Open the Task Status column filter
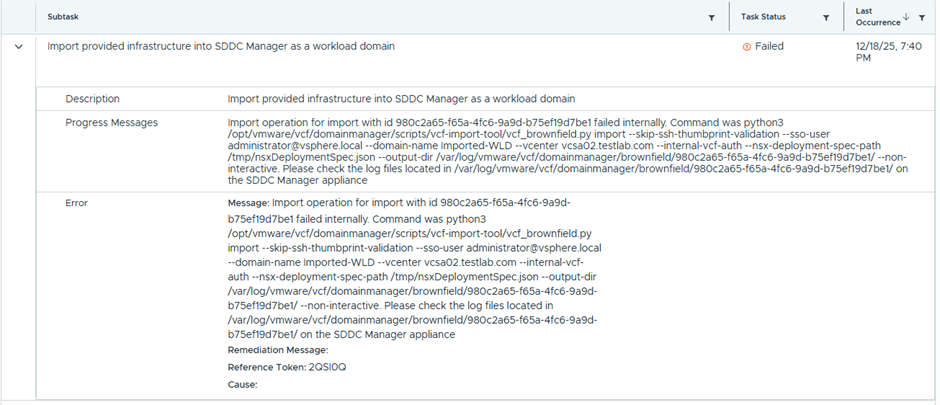This screenshot has width=940, height=405. point(826,17)
